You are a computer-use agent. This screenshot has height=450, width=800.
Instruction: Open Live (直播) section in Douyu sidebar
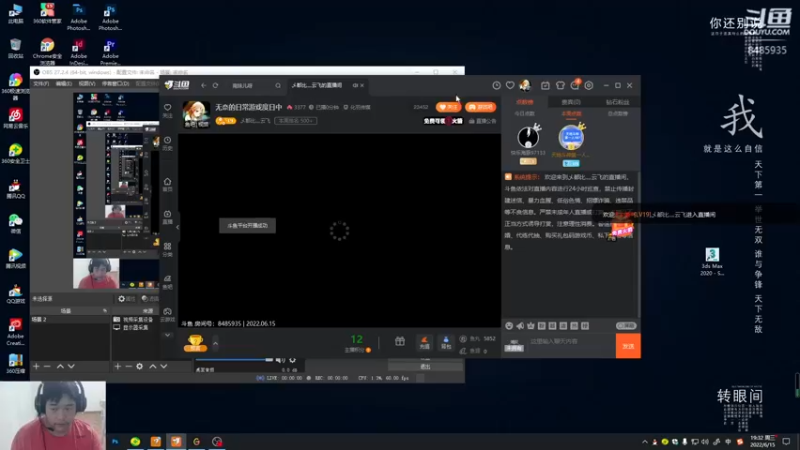(x=167, y=217)
